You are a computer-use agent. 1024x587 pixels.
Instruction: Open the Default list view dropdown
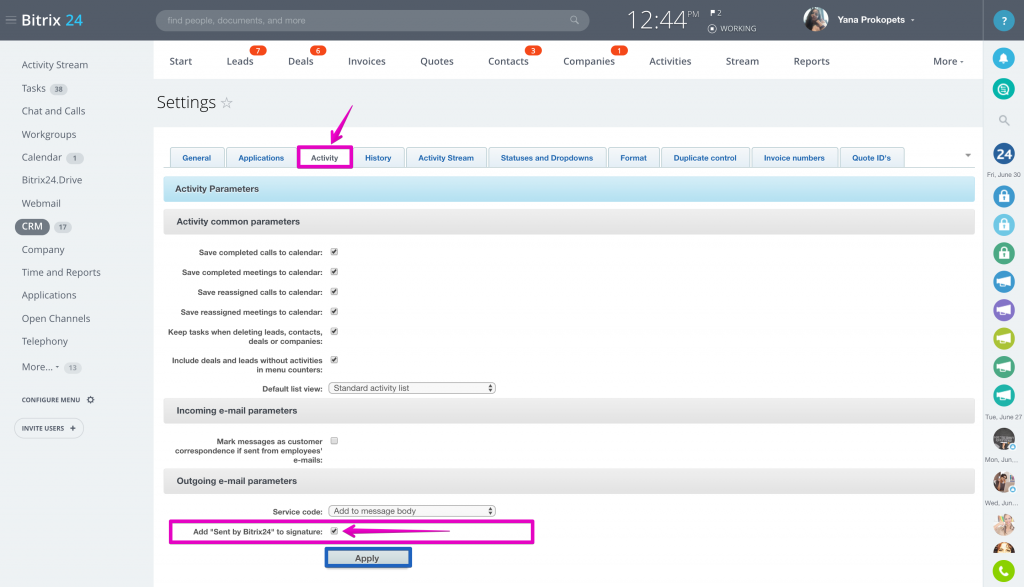[412, 388]
